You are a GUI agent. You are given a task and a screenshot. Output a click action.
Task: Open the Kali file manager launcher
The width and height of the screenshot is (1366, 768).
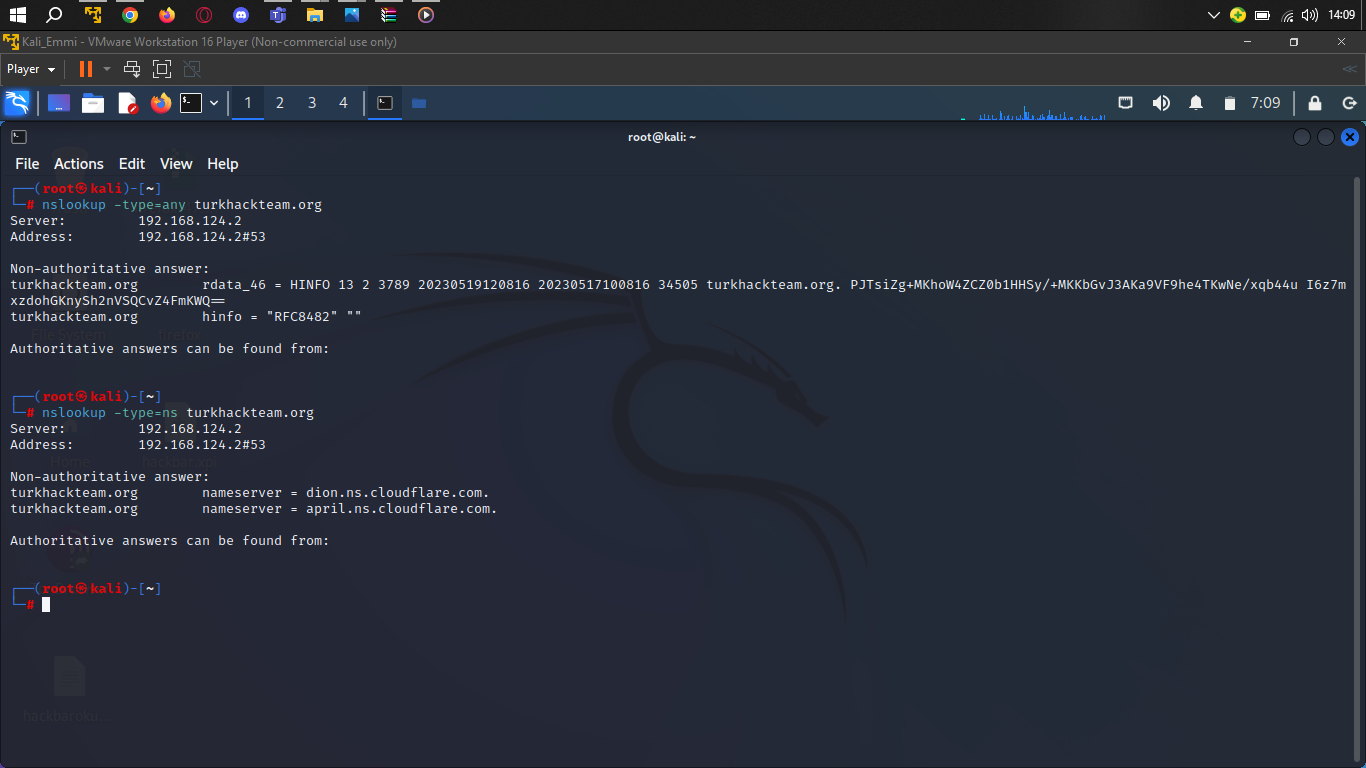93,103
